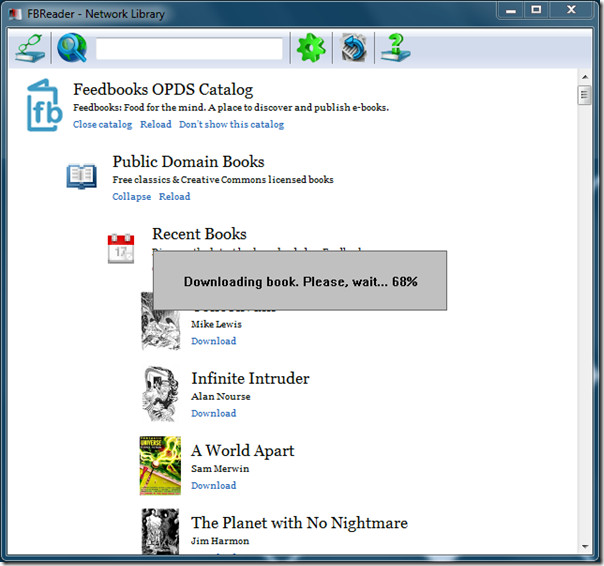Reload the Public Domain Books section
604x566 pixels.
[174, 197]
